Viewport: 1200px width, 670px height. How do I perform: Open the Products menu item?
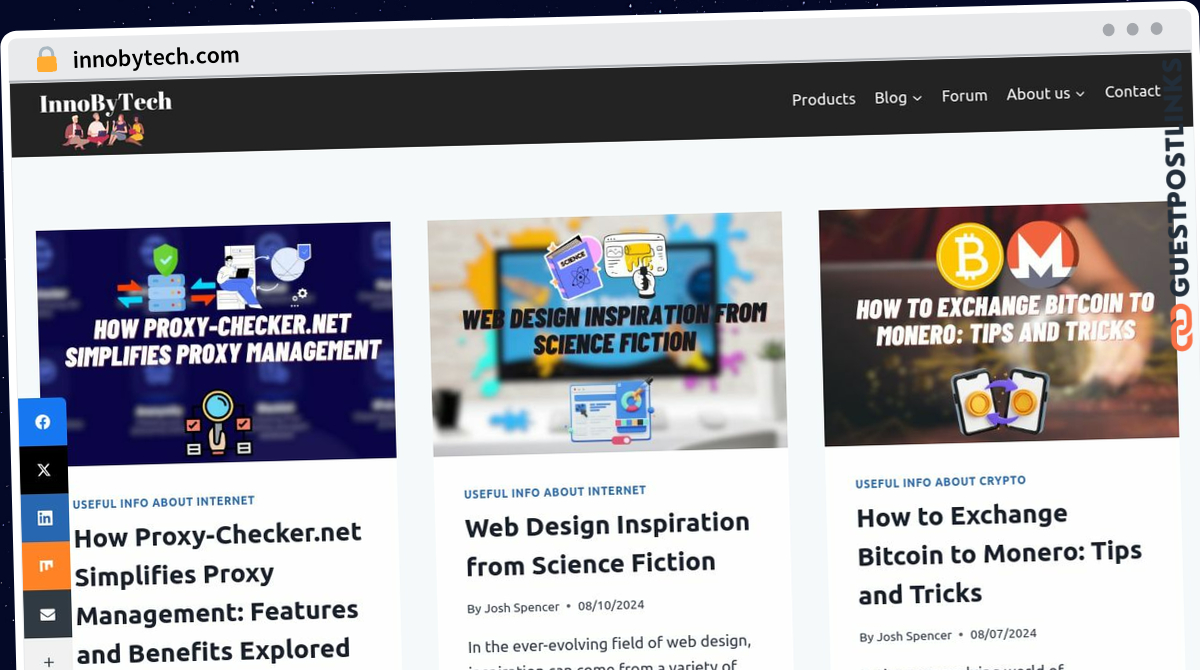824,99
